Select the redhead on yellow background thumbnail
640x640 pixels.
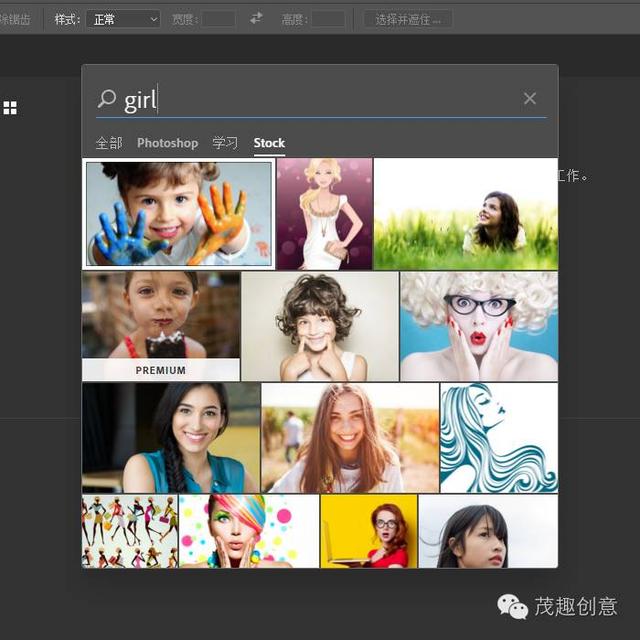tap(369, 531)
